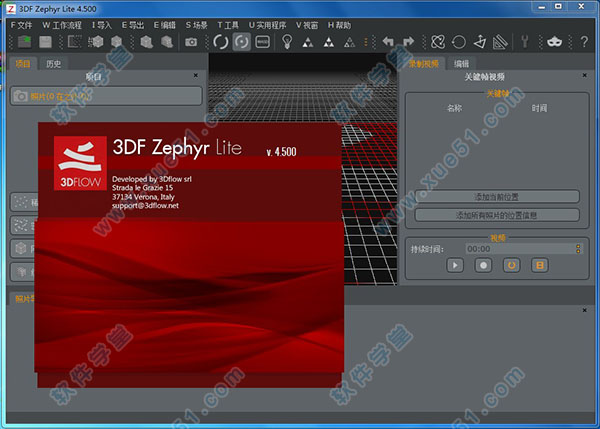Select the orbit navigation mode icon
Screen dimensions: 600x429
click(x=221, y=42)
